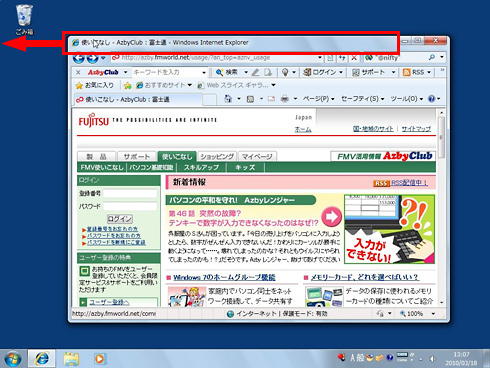Follow the RSS配信中 link
This screenshot has width=490, height=368.
point(409,183)
